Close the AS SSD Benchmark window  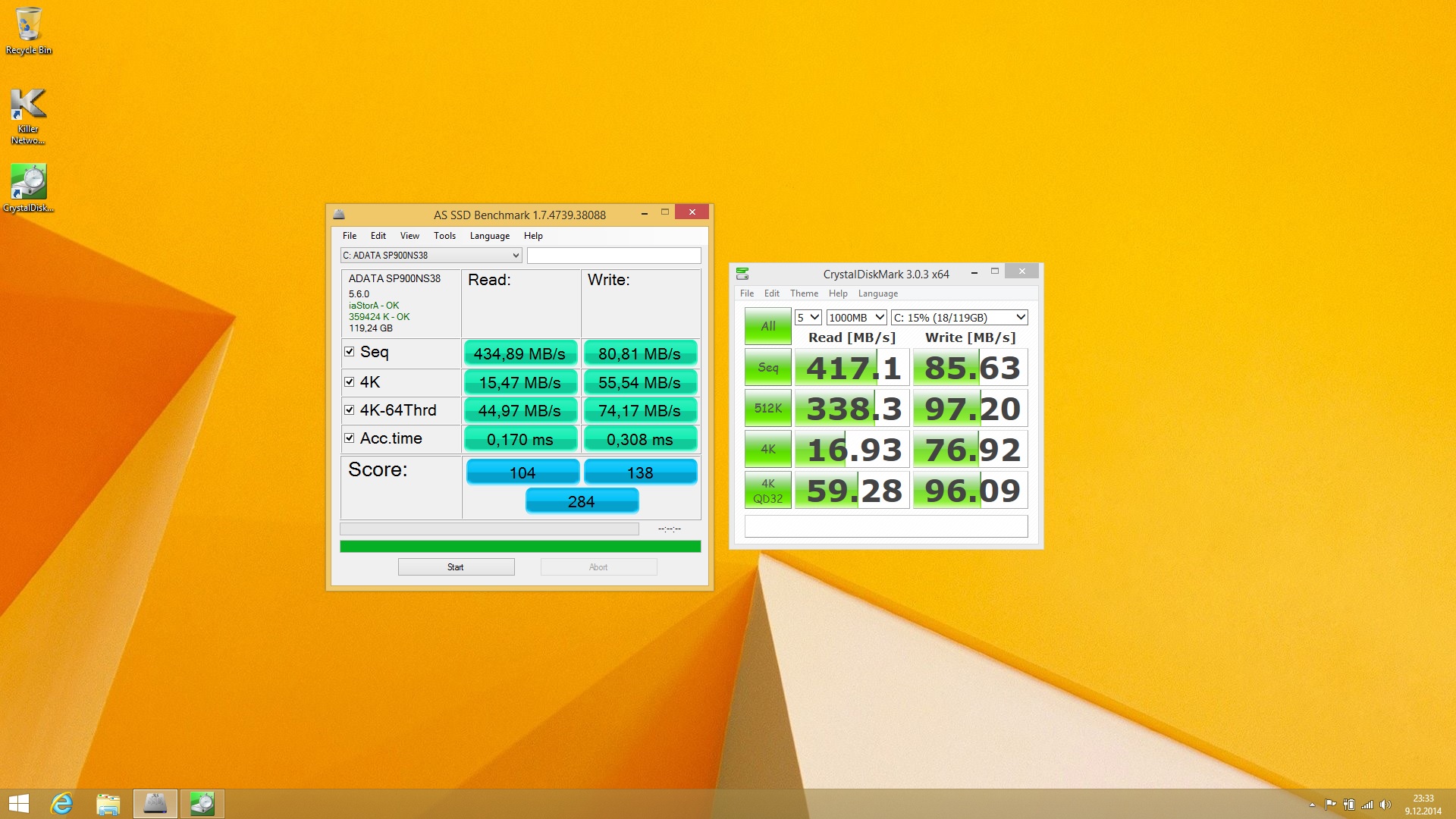[692, 212]
